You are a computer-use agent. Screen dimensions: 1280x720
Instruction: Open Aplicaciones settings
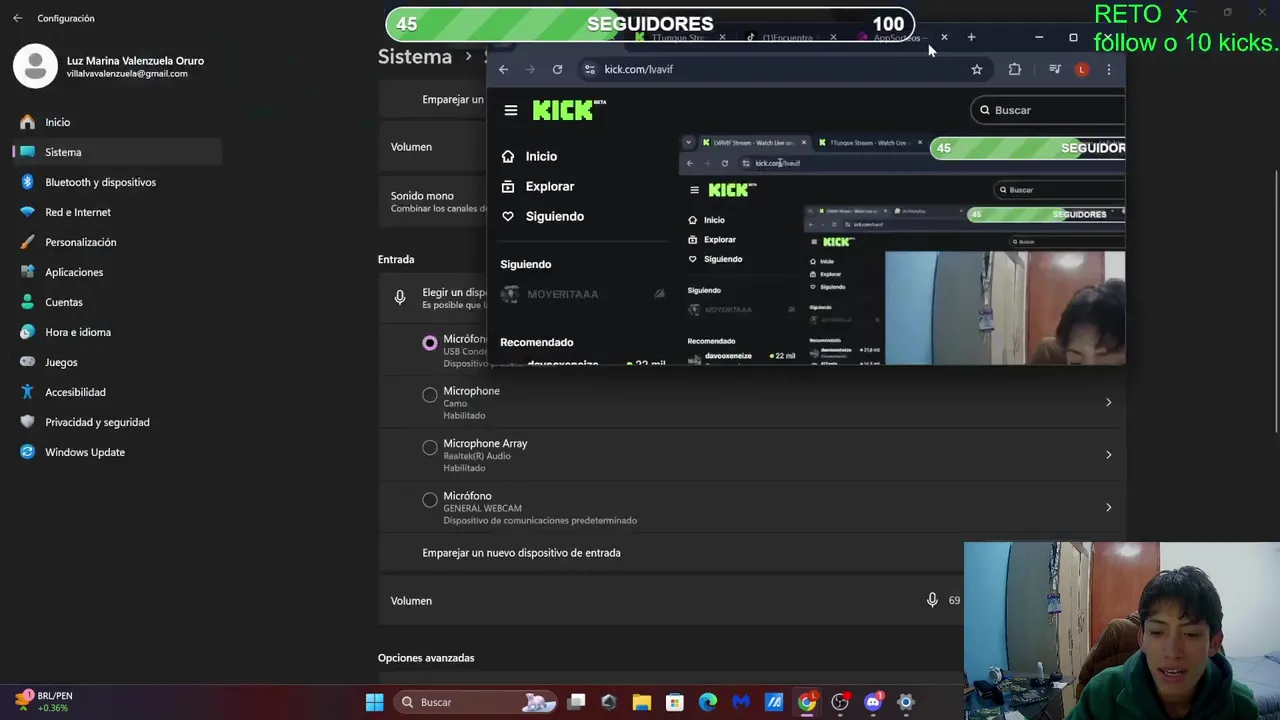click(118, 272)
